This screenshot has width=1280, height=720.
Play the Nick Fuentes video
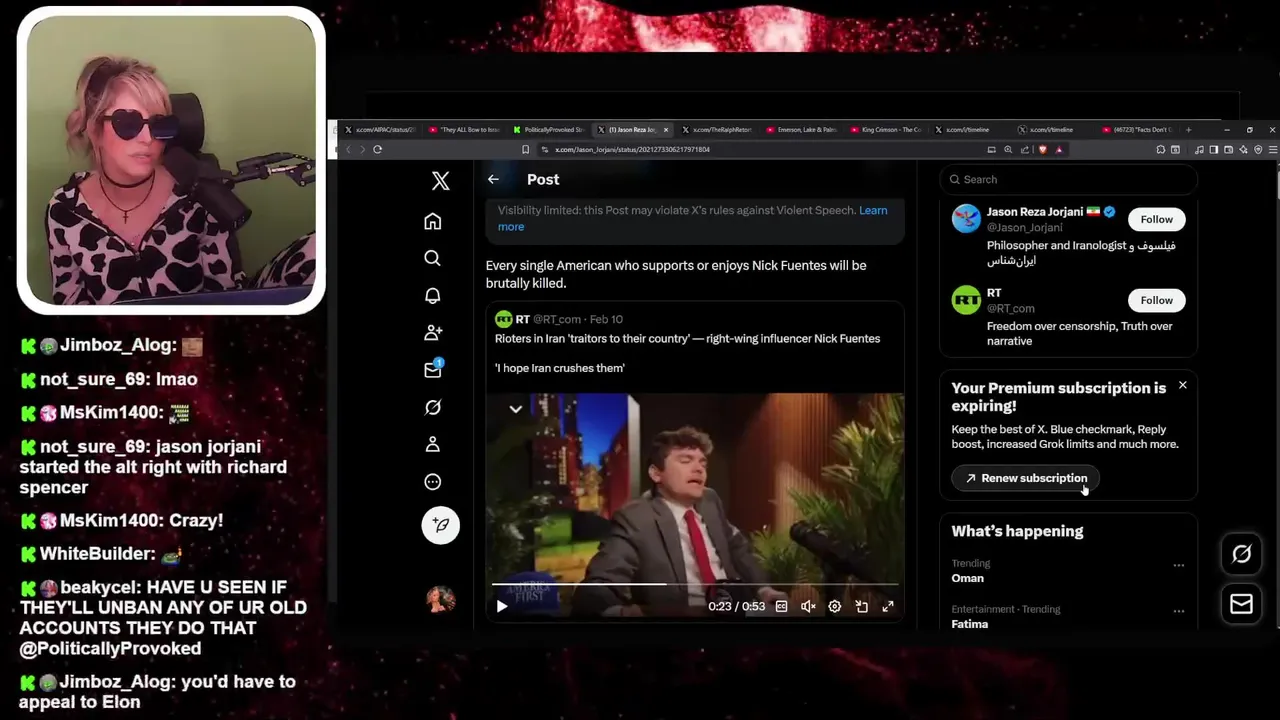[502, 606]
